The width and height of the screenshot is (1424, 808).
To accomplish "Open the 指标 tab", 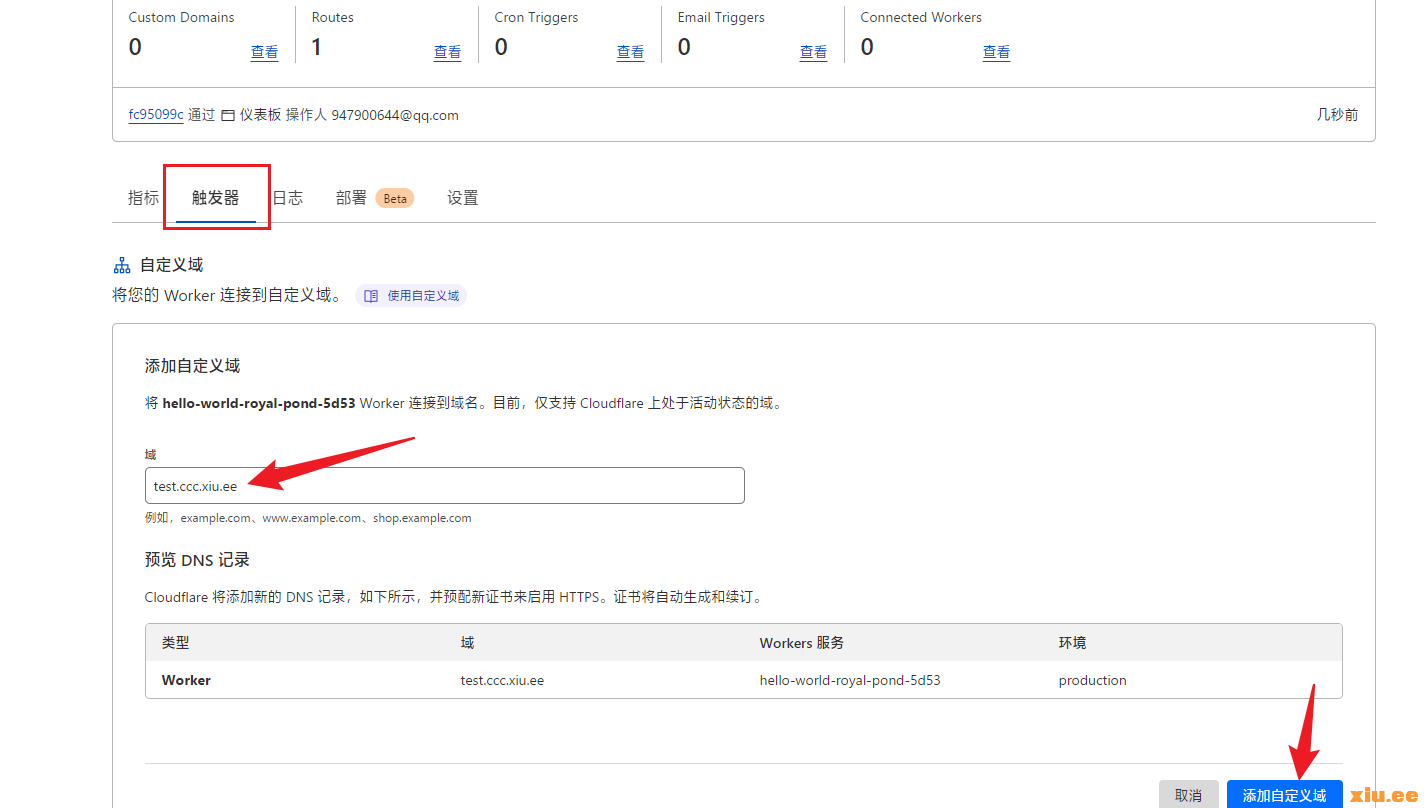I will (143, 198).
